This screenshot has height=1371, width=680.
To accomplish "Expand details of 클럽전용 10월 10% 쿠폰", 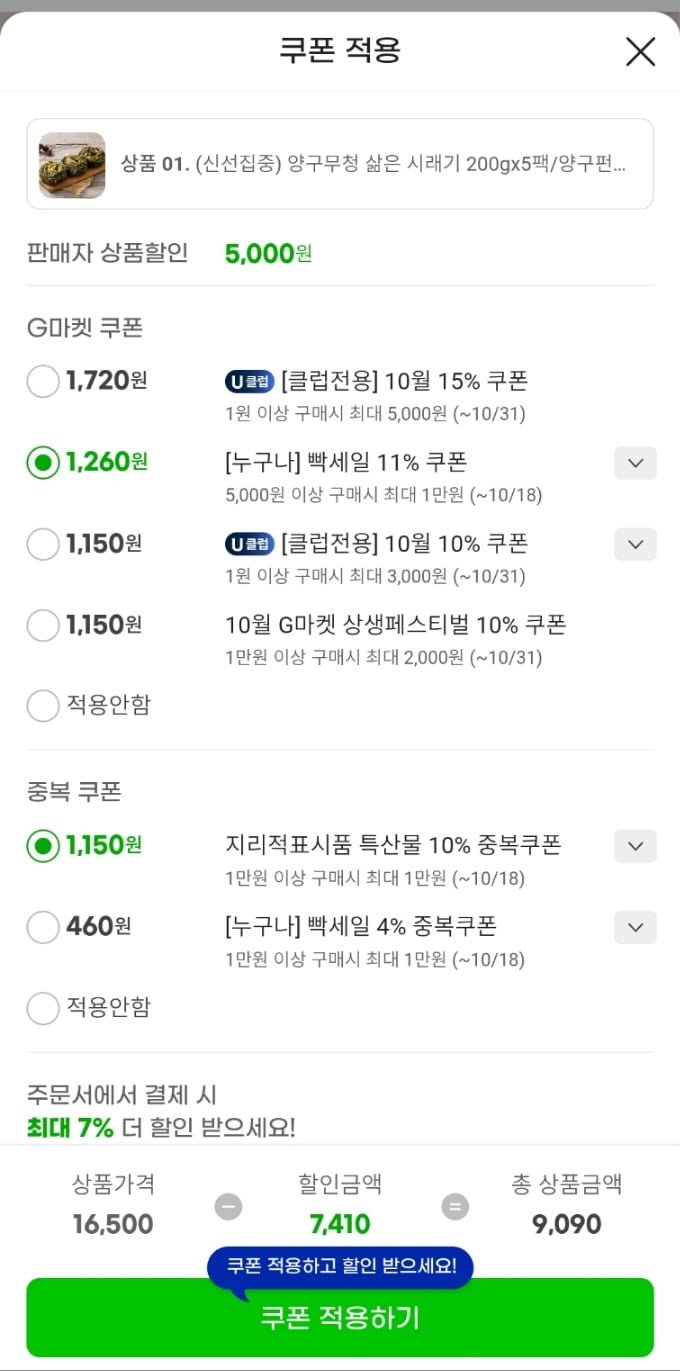I will [x=635, y=544].
